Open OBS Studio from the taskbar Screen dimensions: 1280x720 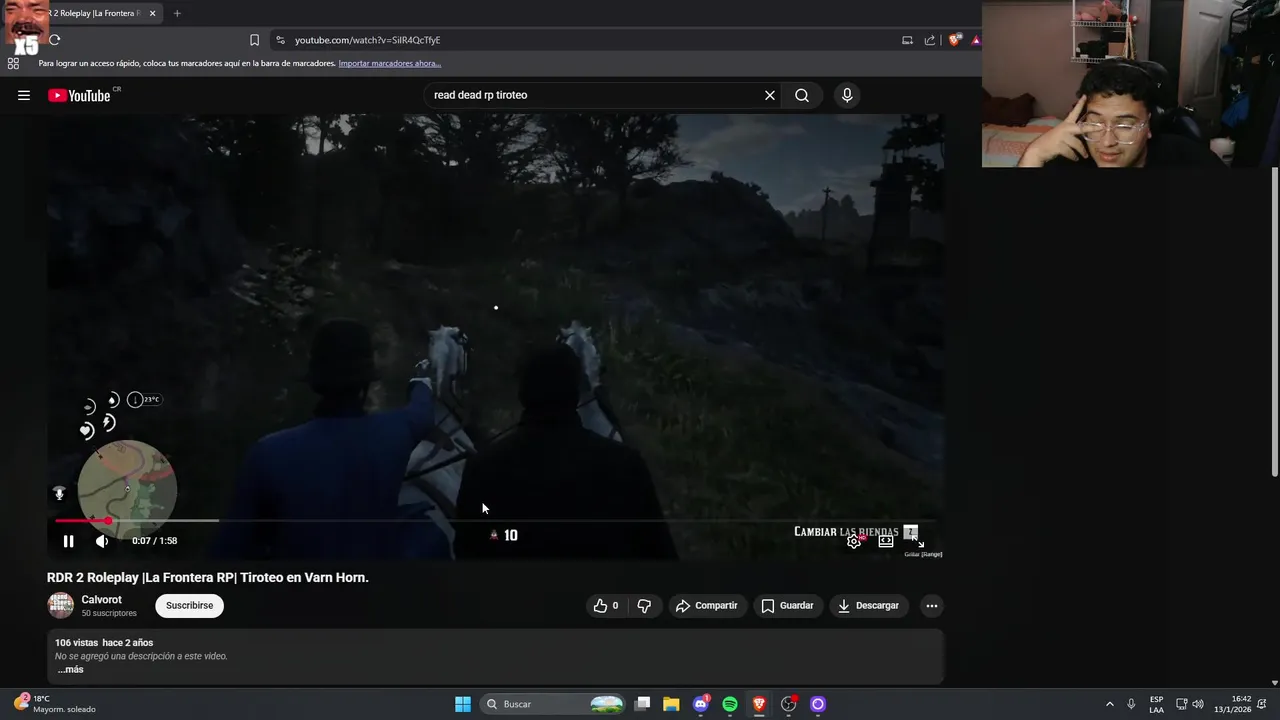(789, 704)
